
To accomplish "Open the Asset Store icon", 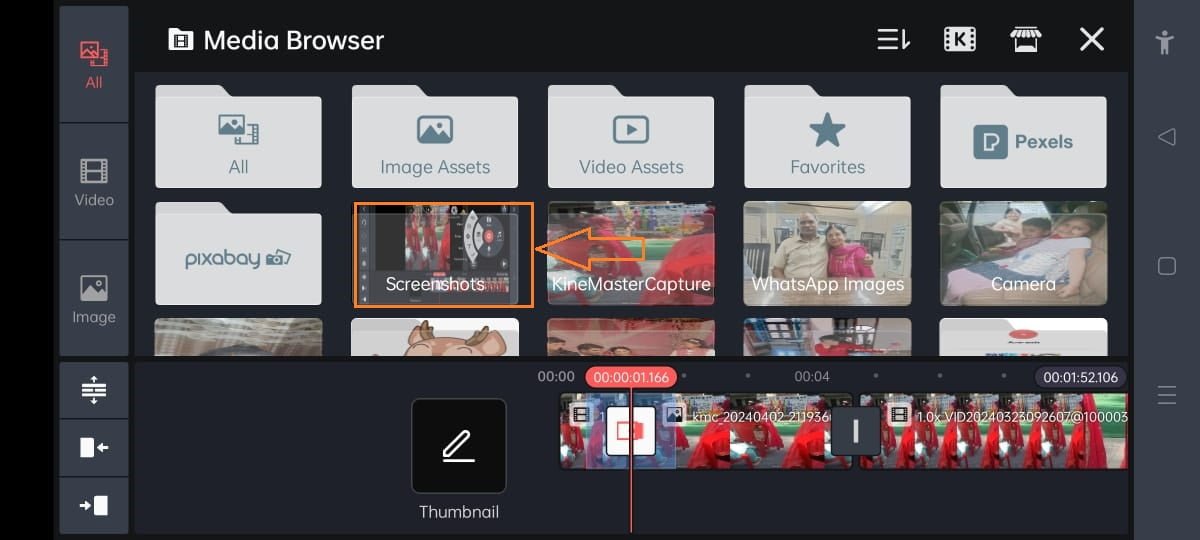I will 1025,40.
